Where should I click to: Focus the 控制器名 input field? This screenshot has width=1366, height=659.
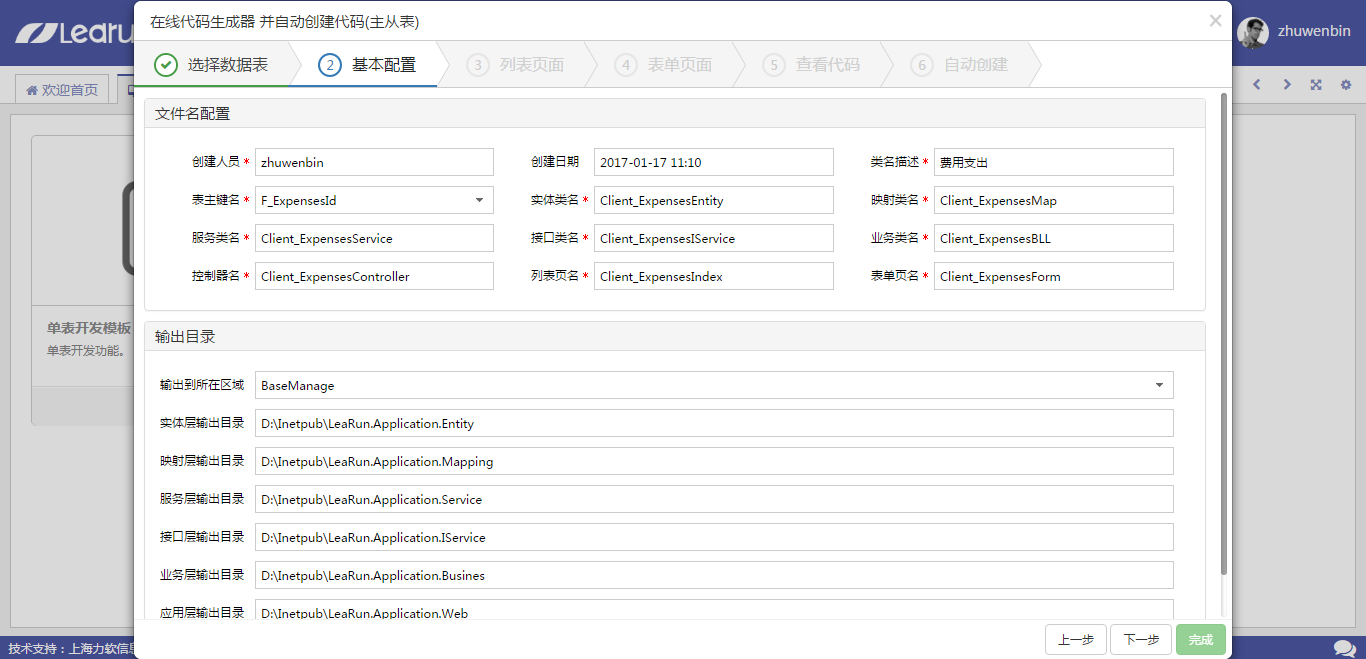374,276
